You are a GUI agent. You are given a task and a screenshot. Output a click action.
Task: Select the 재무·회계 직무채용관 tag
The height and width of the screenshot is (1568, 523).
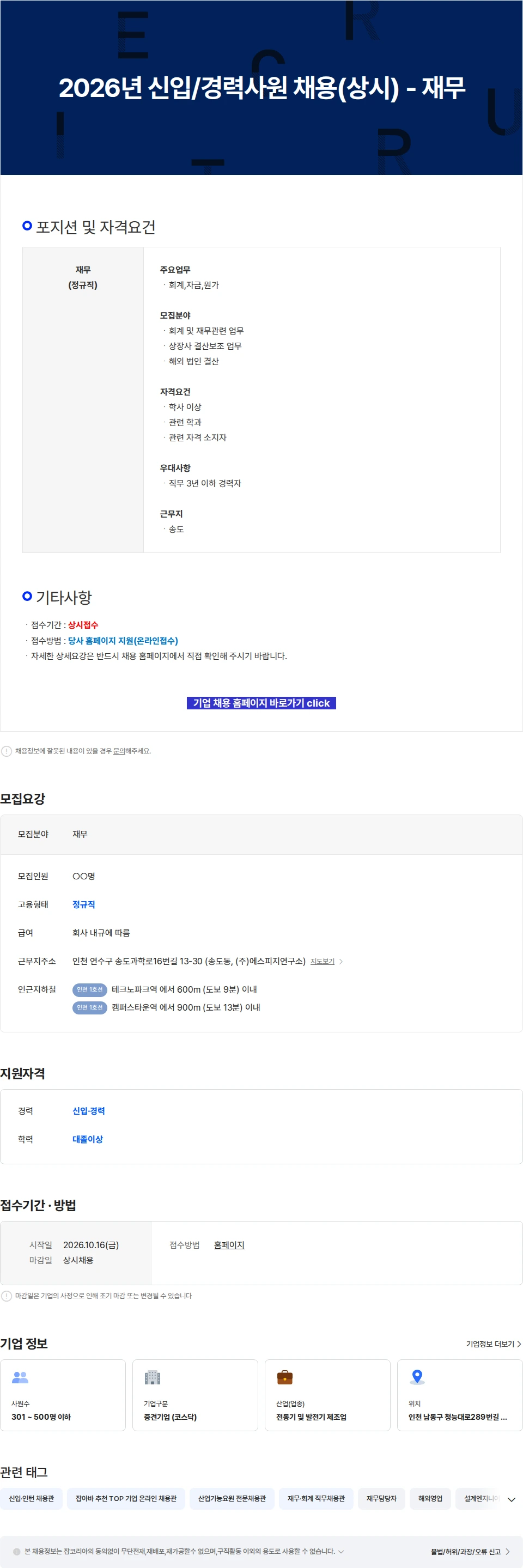(x=316, y=1499)
